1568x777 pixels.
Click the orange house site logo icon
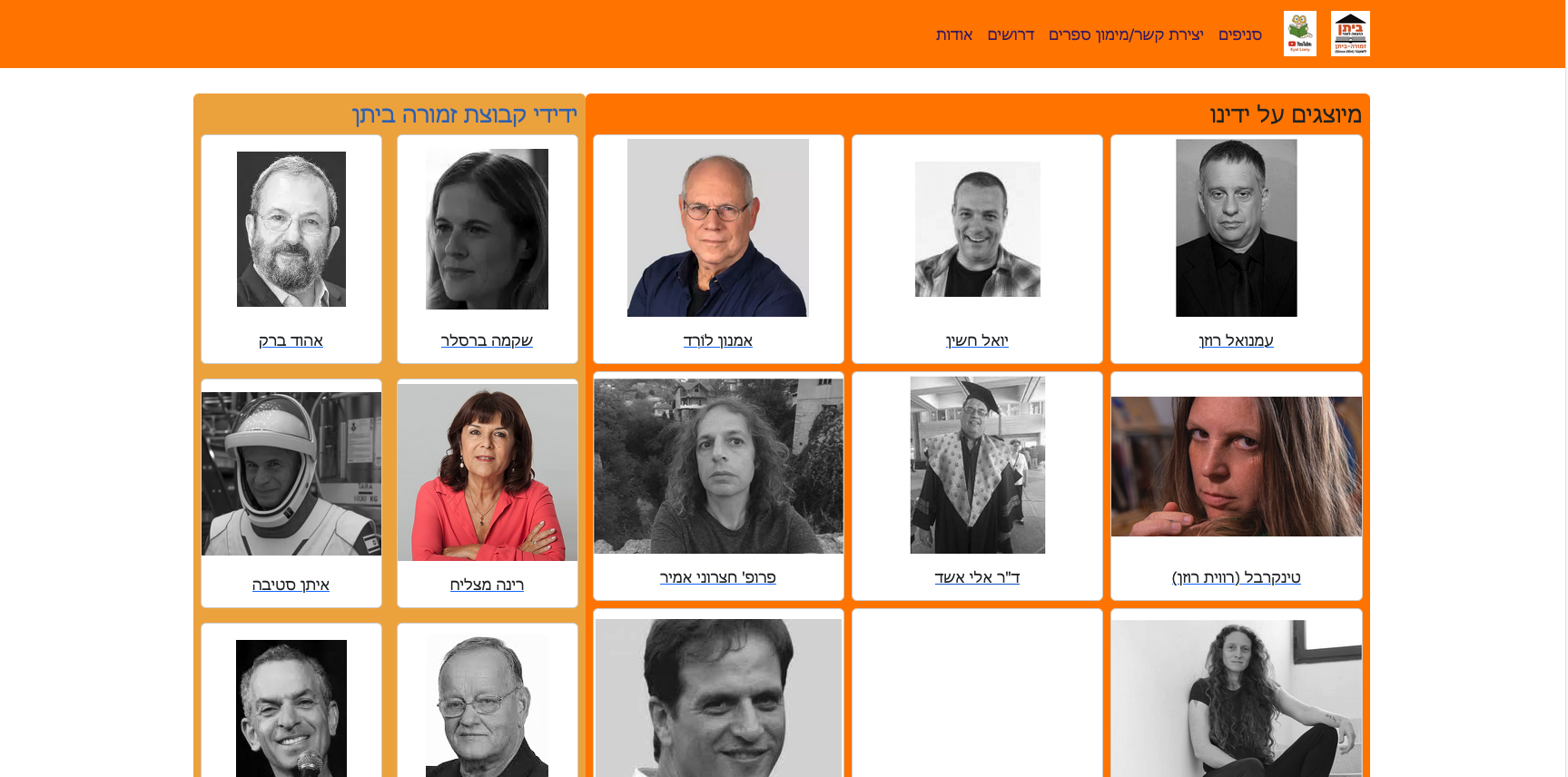pos(1350,34)
